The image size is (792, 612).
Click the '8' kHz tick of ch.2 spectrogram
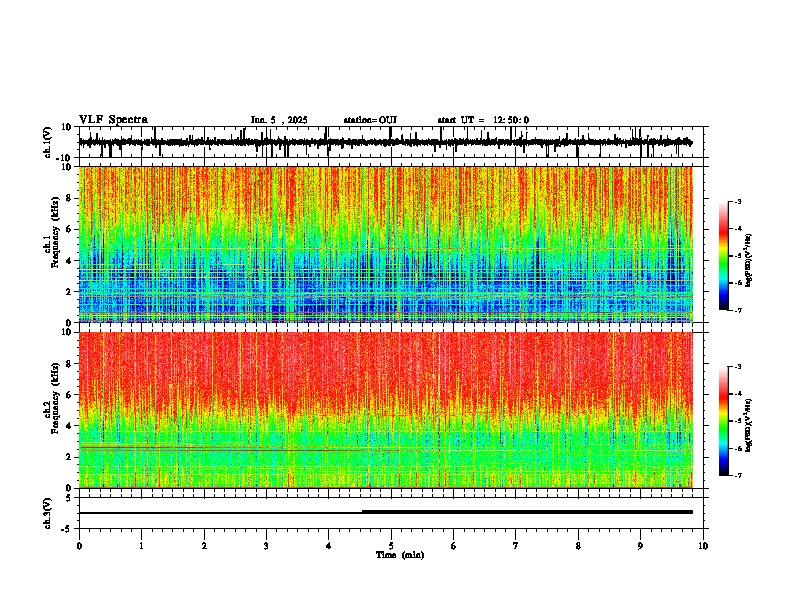70,364
